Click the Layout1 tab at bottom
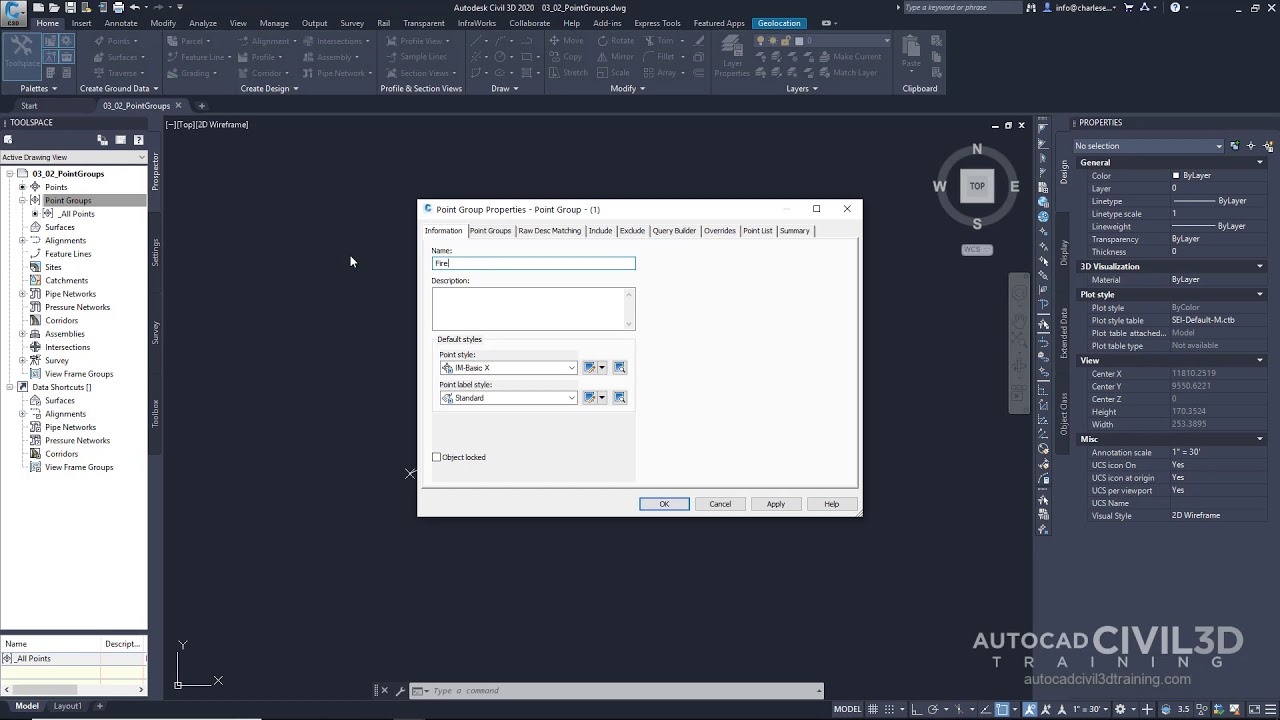Screen dimensions: 1280x720 click(x=67, y=706)
